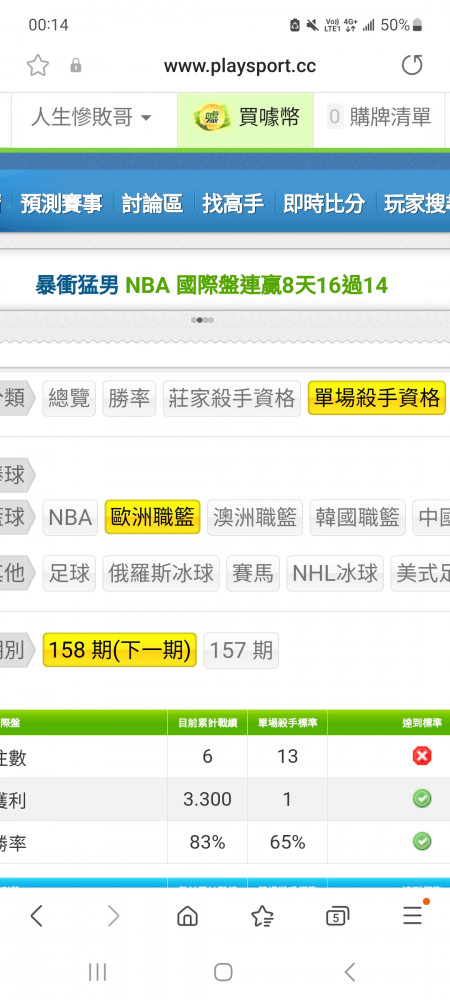This screenshot has width=450, height=1000.
Task: Choose the 賽馬 sport filter
Action: point(252,573)
